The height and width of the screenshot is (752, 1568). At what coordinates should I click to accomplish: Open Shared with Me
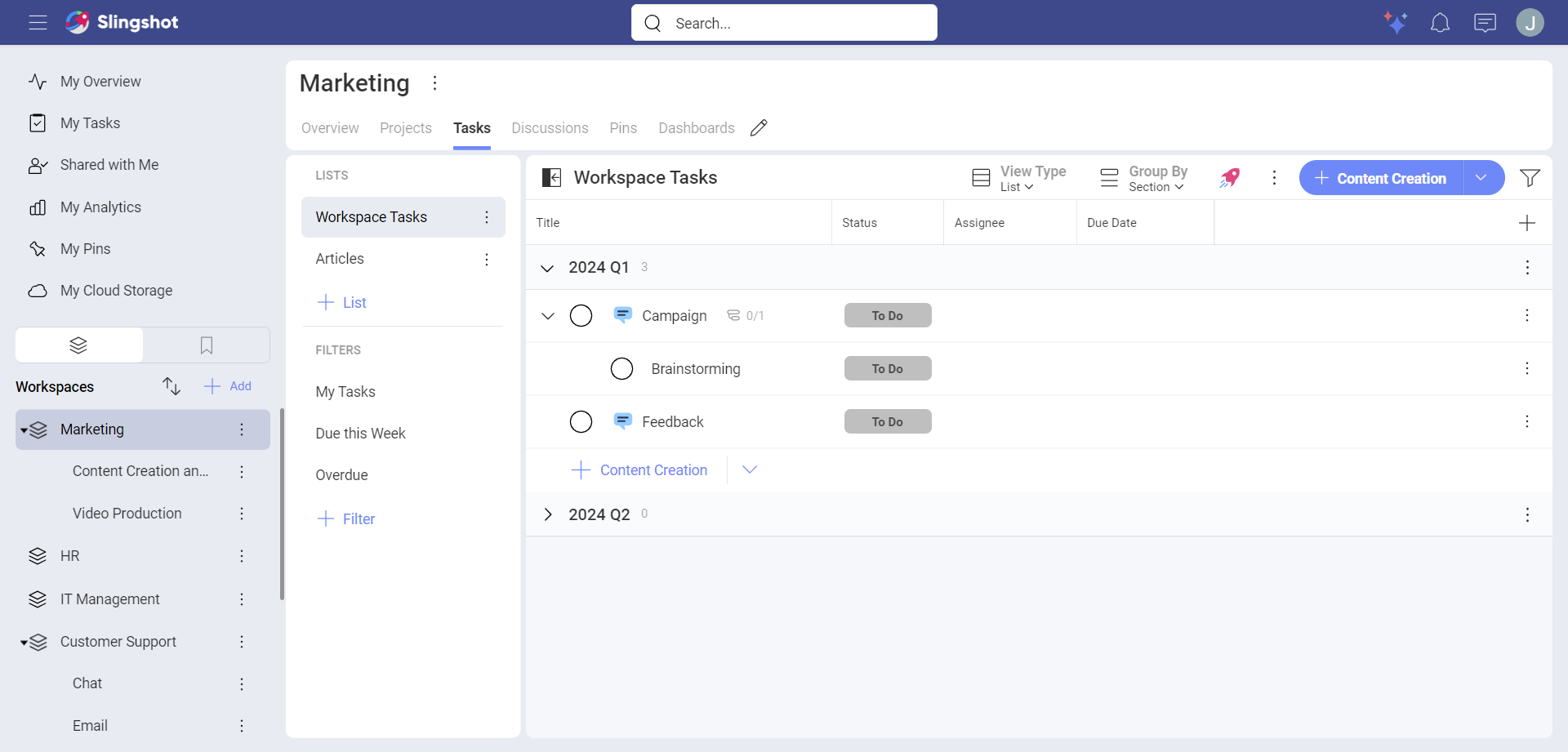coord(109,165)
